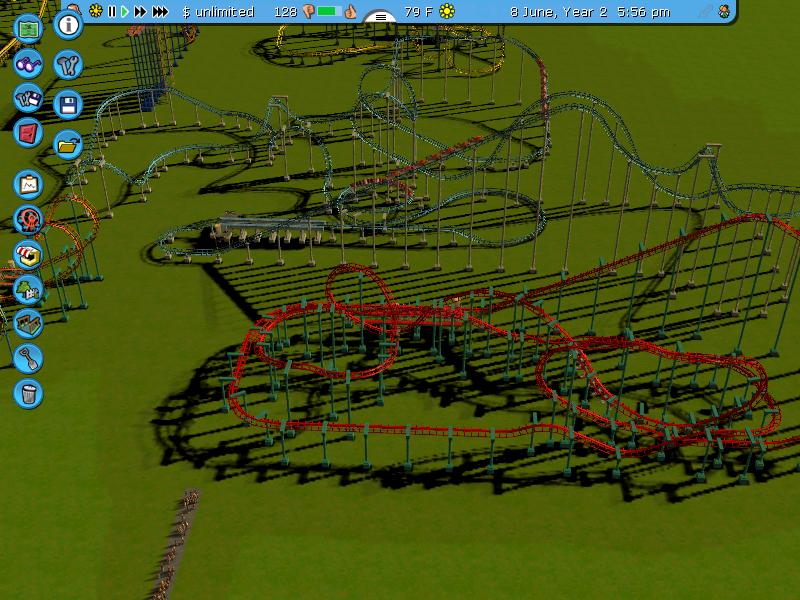Open the clipboard graph finances icon
The height and width of the screenshot is (600, 800).
(x=28, y=184)
